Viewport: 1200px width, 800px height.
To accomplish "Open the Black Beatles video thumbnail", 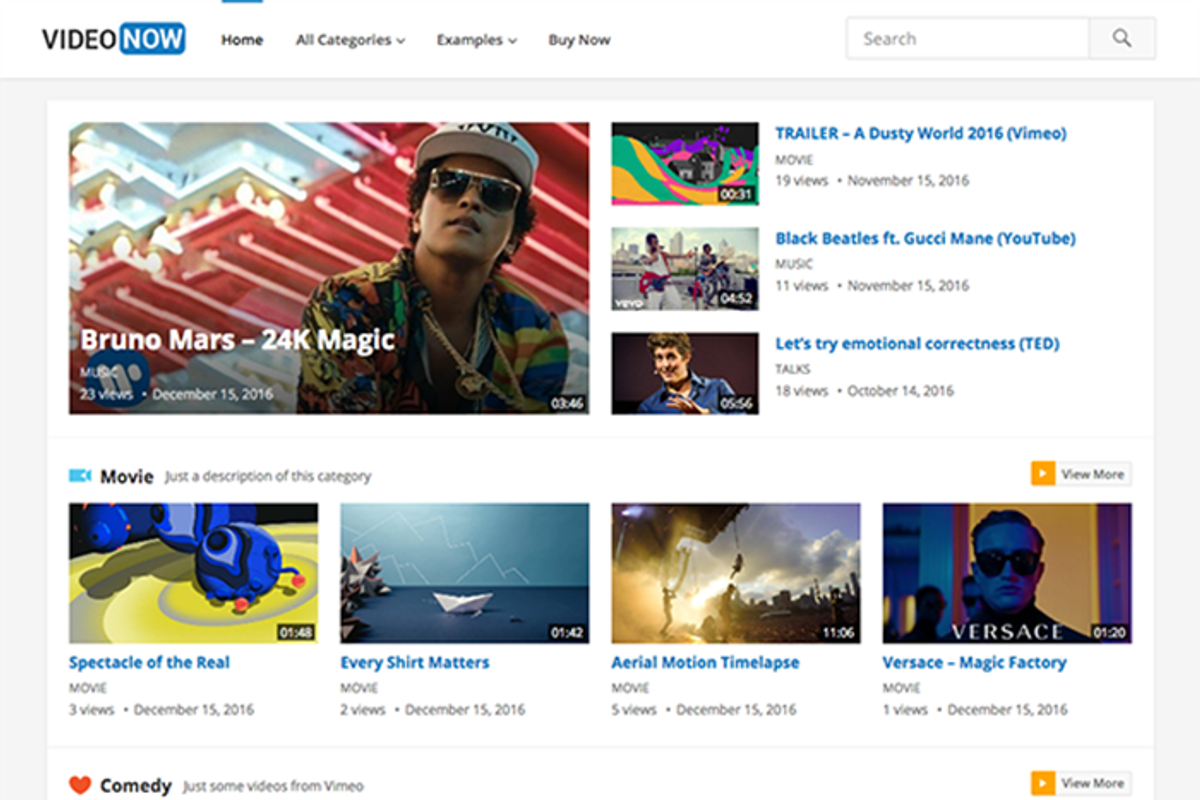I will [685, 269].
